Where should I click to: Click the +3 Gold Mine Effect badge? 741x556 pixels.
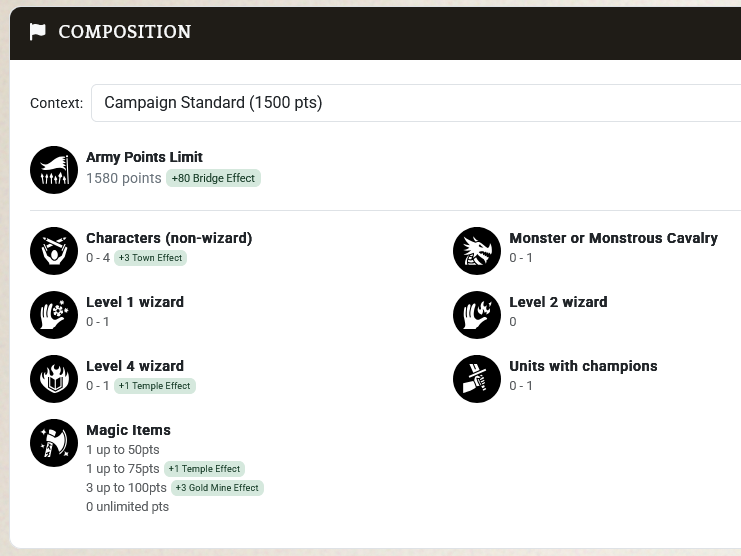(x=217, y=488)
